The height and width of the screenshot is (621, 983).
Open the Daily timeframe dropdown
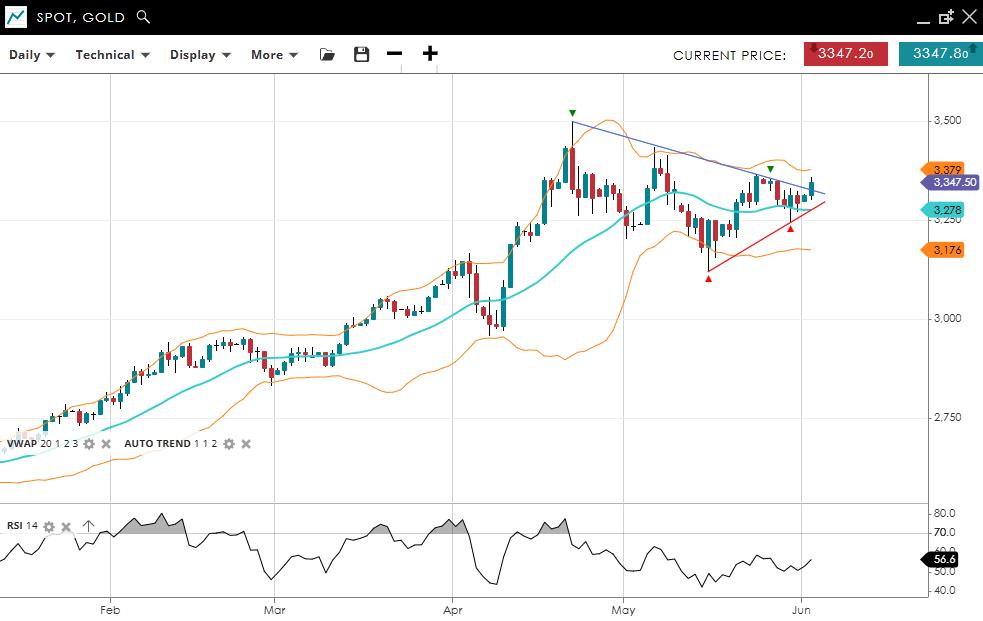coord(32,55)
